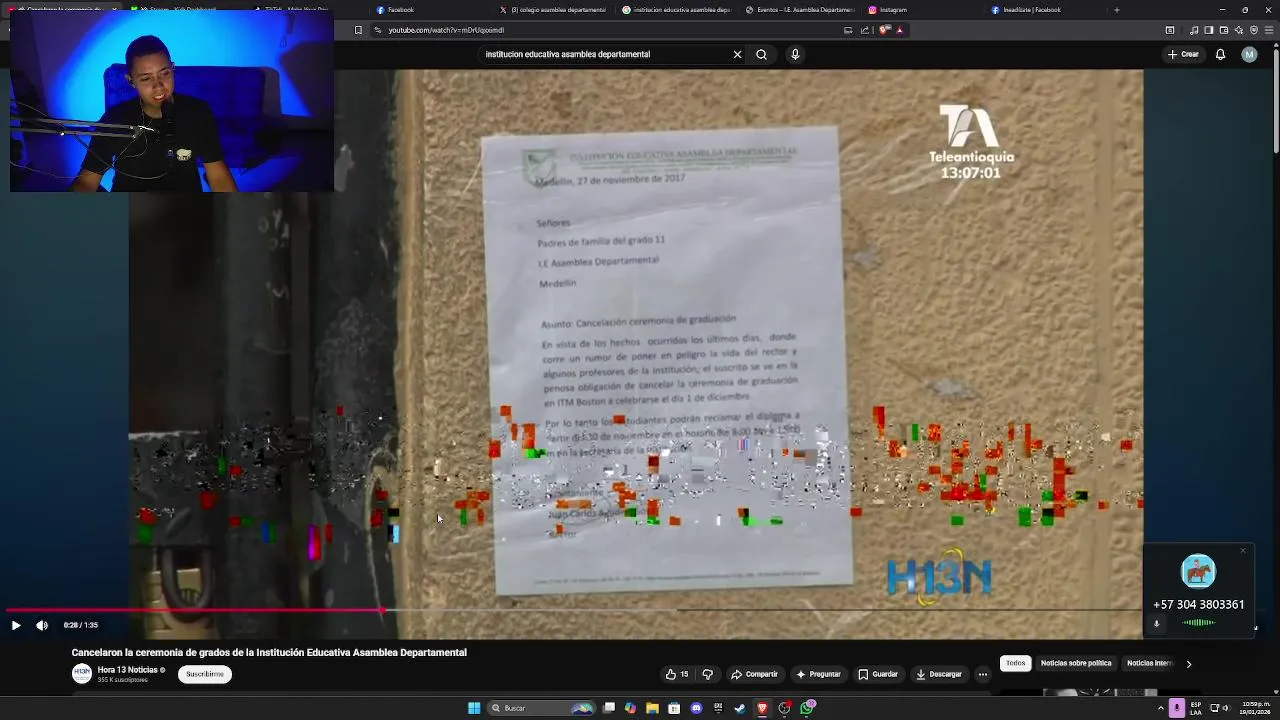This screenshot has height=720, width=1280.
Task: Clear the YouTube search box text
Action: pos(737,54)
